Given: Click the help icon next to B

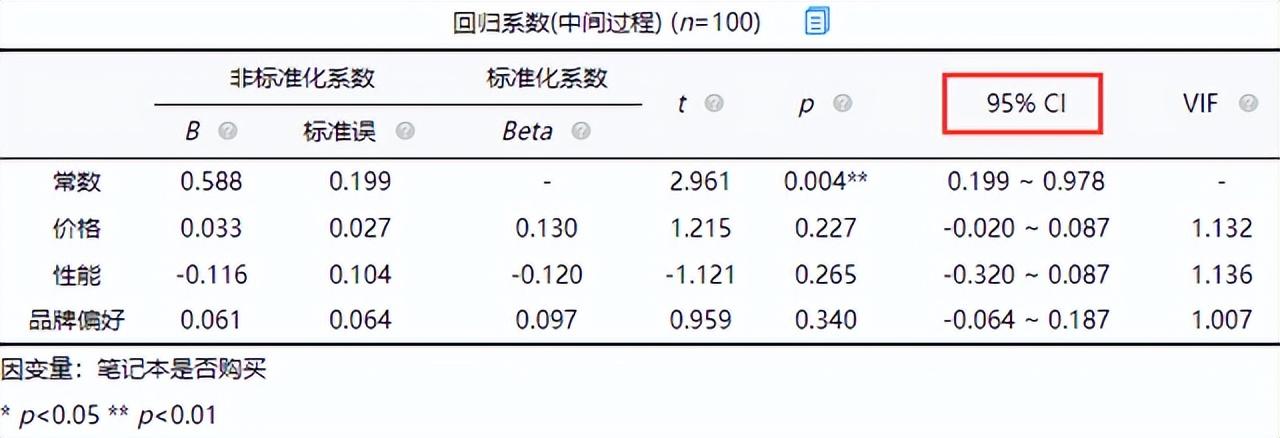Looking at the screenshot, I should [x=228, y=131].
